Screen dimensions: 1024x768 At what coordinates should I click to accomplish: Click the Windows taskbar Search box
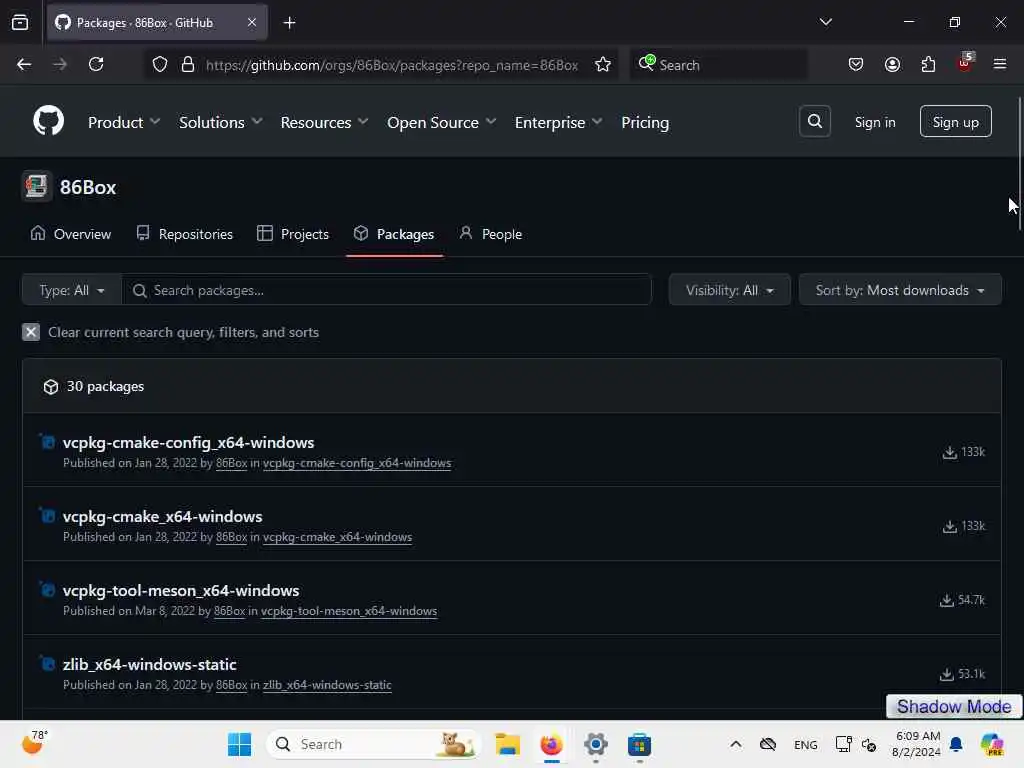(374, 744)
